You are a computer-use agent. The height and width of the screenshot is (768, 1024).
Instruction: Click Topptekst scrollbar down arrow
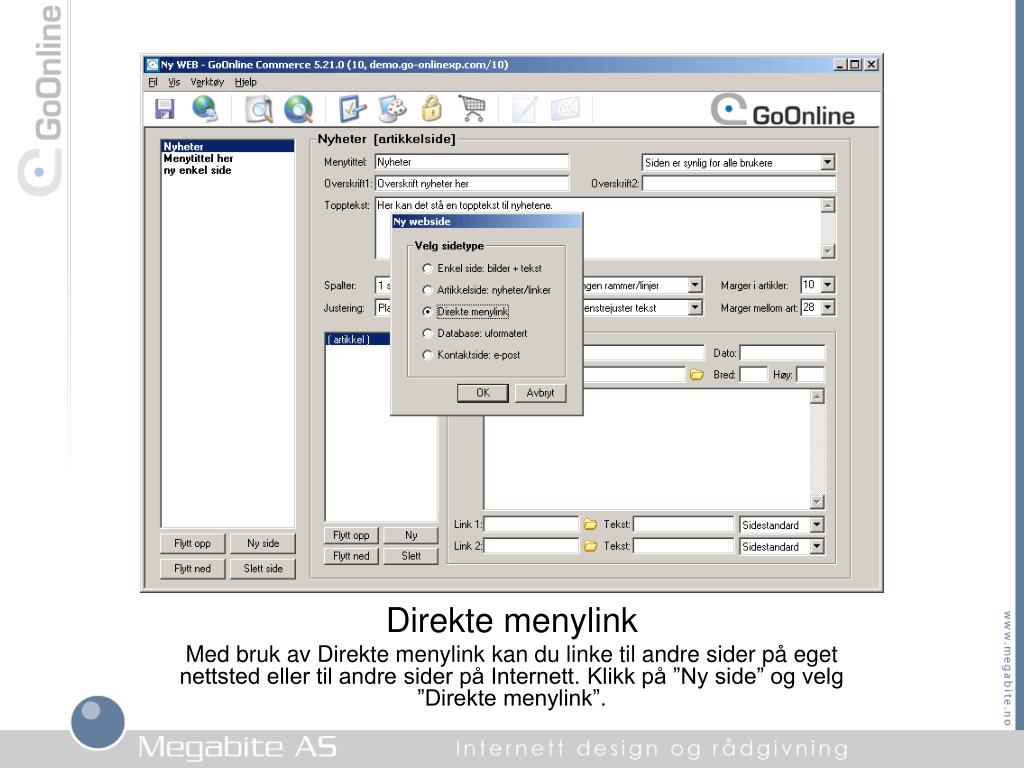[x=827, y=251]
